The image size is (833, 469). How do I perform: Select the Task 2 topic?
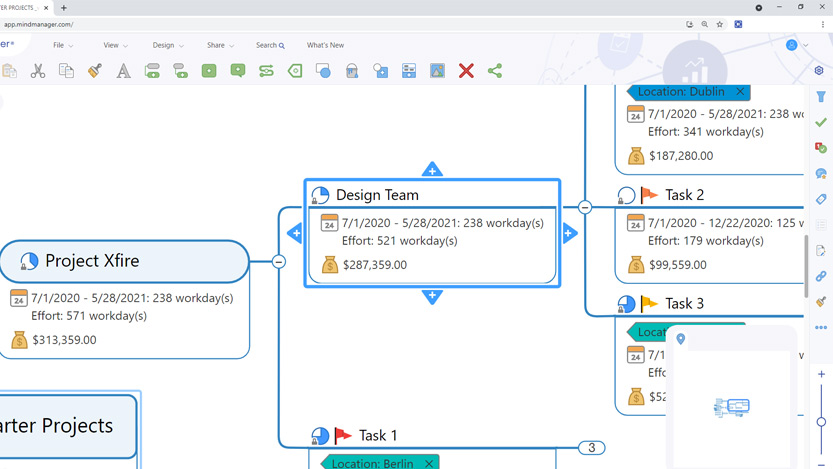point(684,195)
